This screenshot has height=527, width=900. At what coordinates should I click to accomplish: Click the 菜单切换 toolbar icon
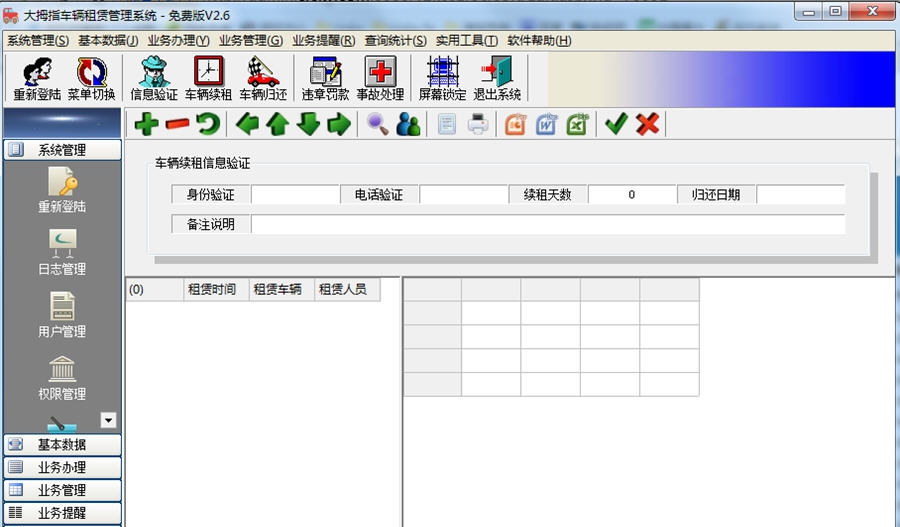pyautogui.click(x=92, y=79)
